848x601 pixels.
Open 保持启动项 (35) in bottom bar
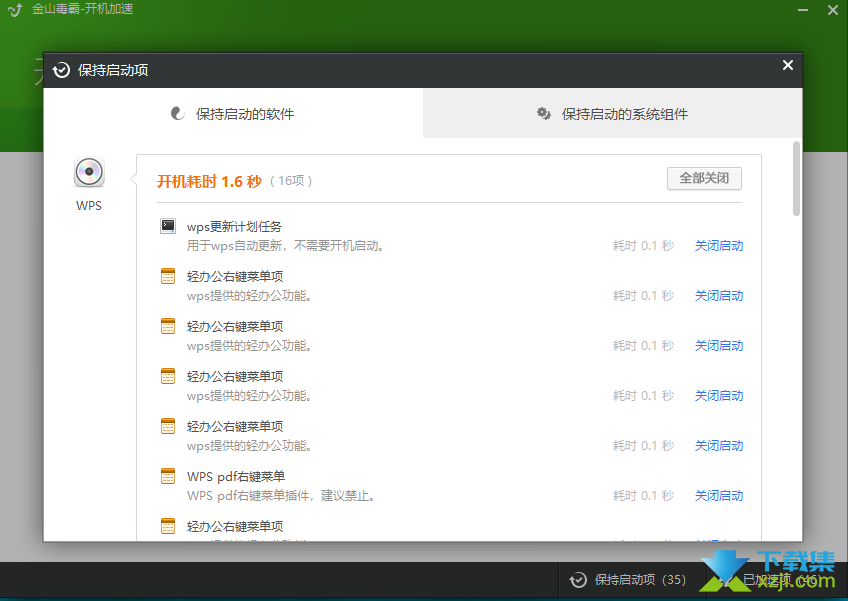(x=628, y=580)
